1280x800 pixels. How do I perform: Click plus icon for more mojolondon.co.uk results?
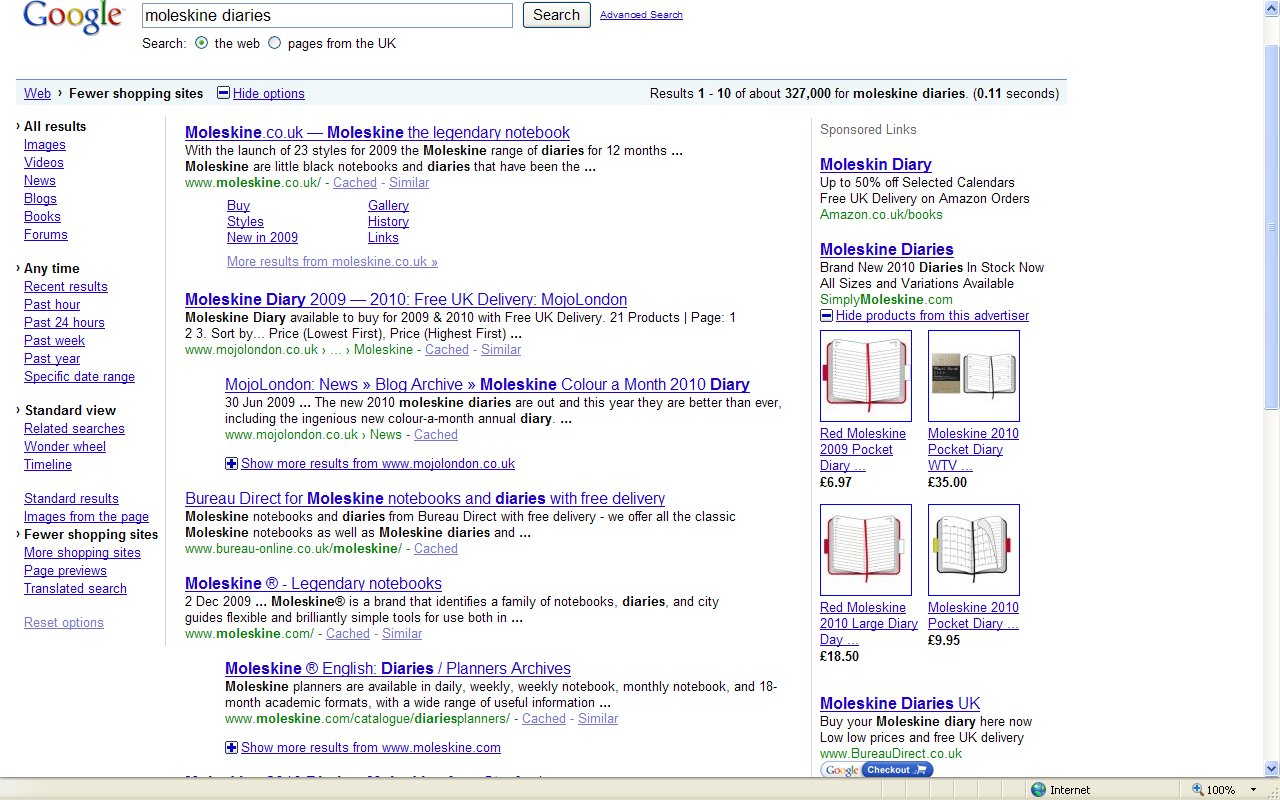[x=231, y=463]
